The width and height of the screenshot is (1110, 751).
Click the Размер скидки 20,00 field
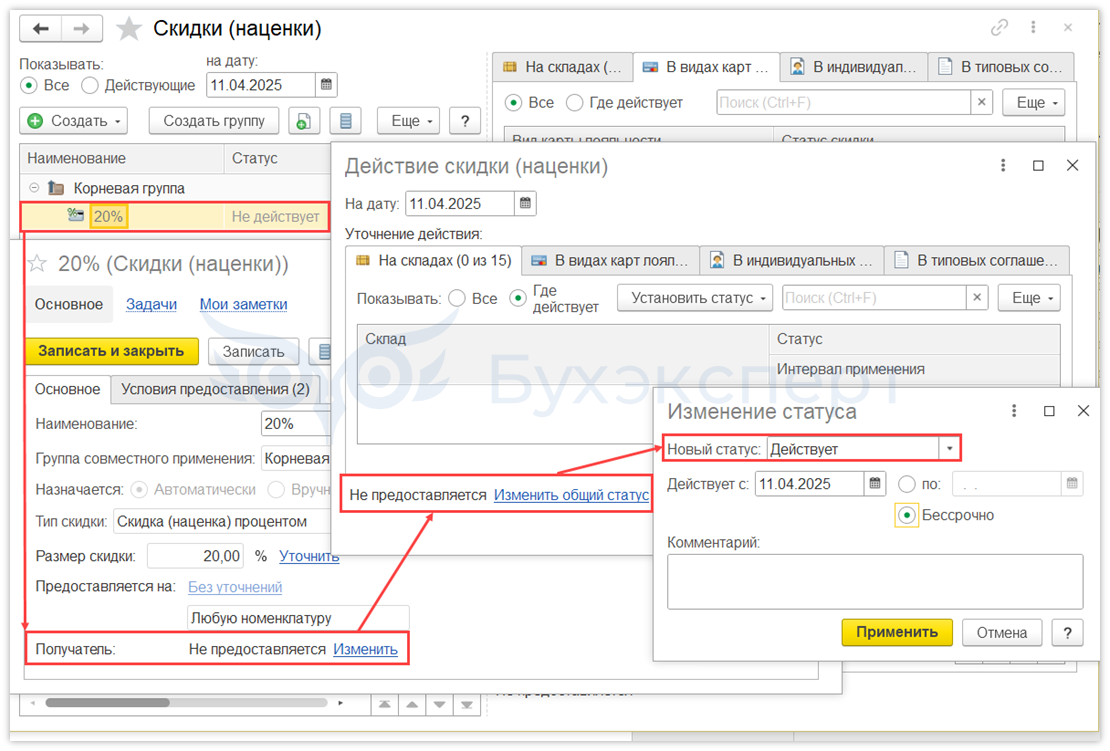(x=196, y=556)
